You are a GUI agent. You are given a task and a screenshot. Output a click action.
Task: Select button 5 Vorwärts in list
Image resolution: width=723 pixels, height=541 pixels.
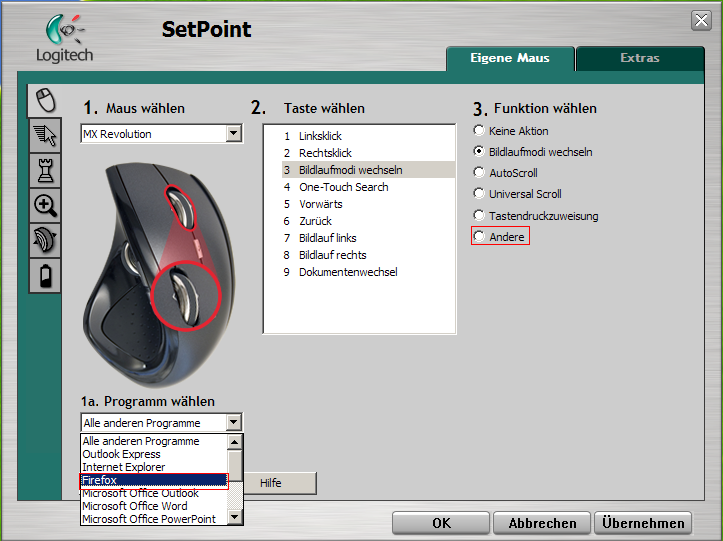click(x=368, y=204)
